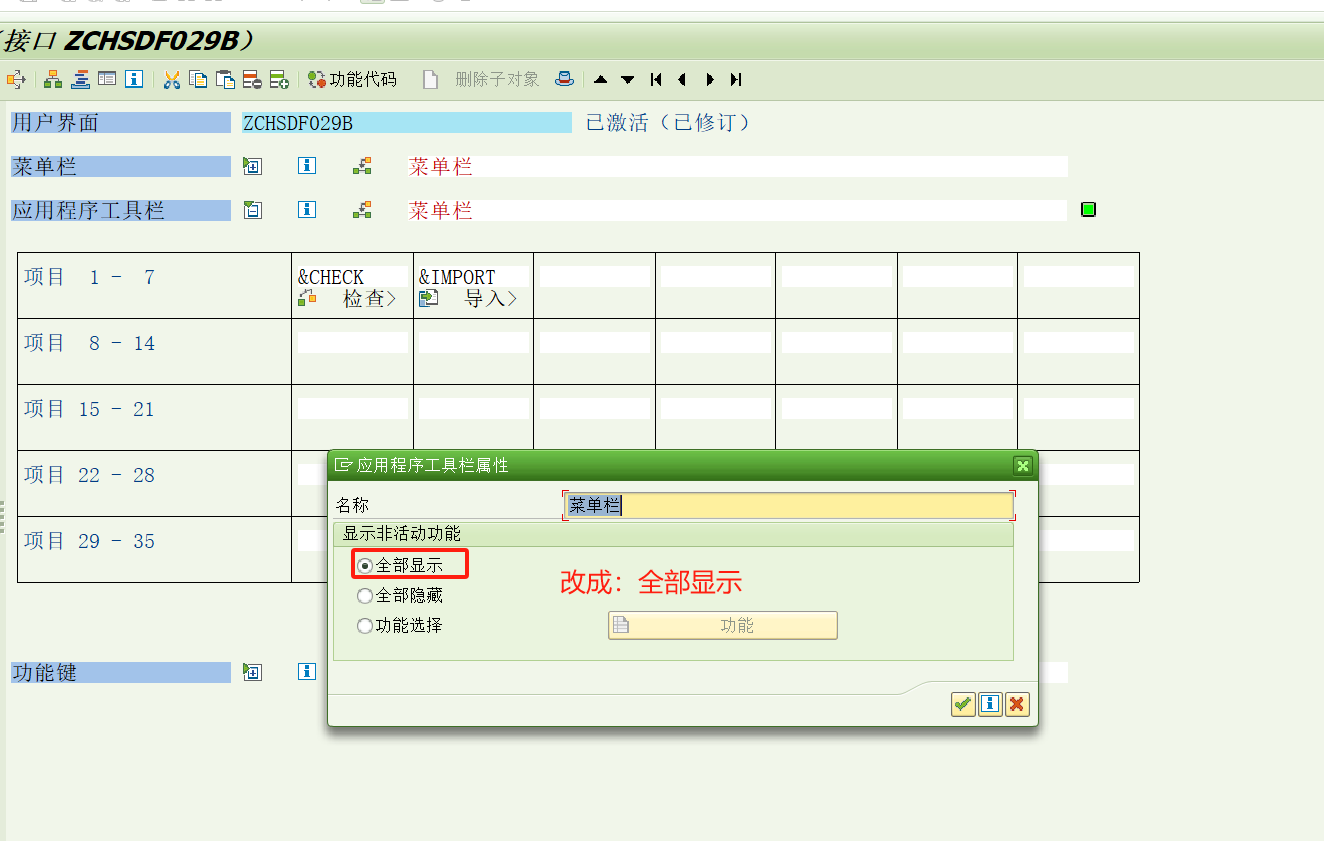Click the delete row icon

point(253,79)
